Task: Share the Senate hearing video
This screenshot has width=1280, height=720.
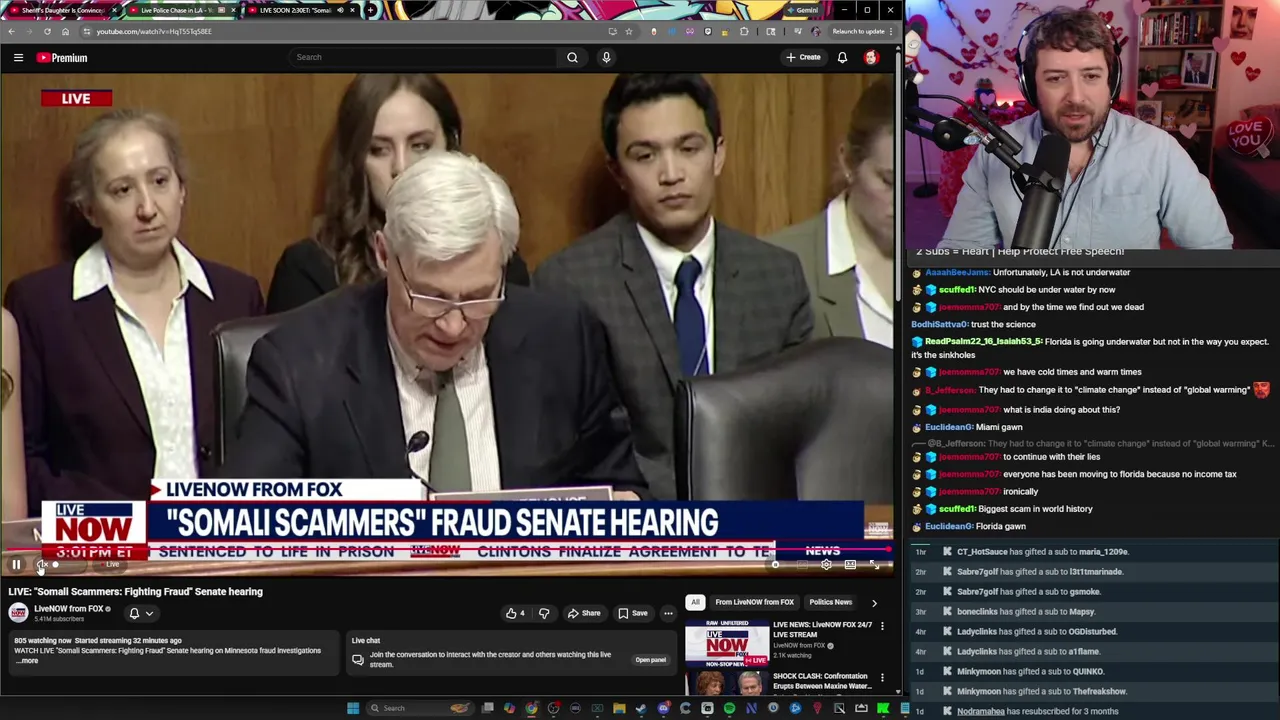Action: (x=585, y=613)
